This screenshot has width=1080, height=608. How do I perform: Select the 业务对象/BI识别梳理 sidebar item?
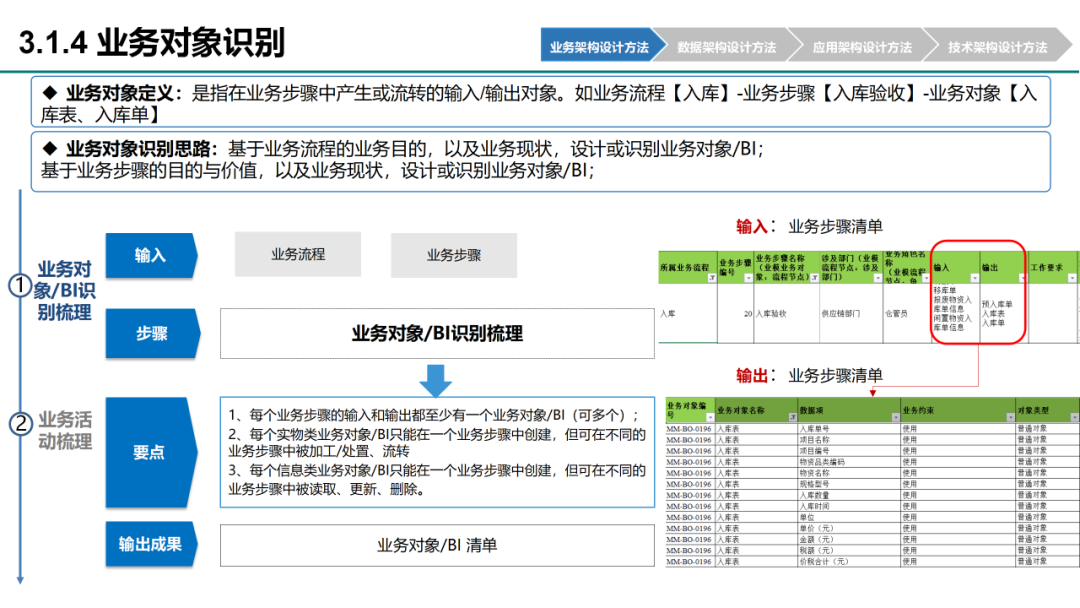[65, 291]
